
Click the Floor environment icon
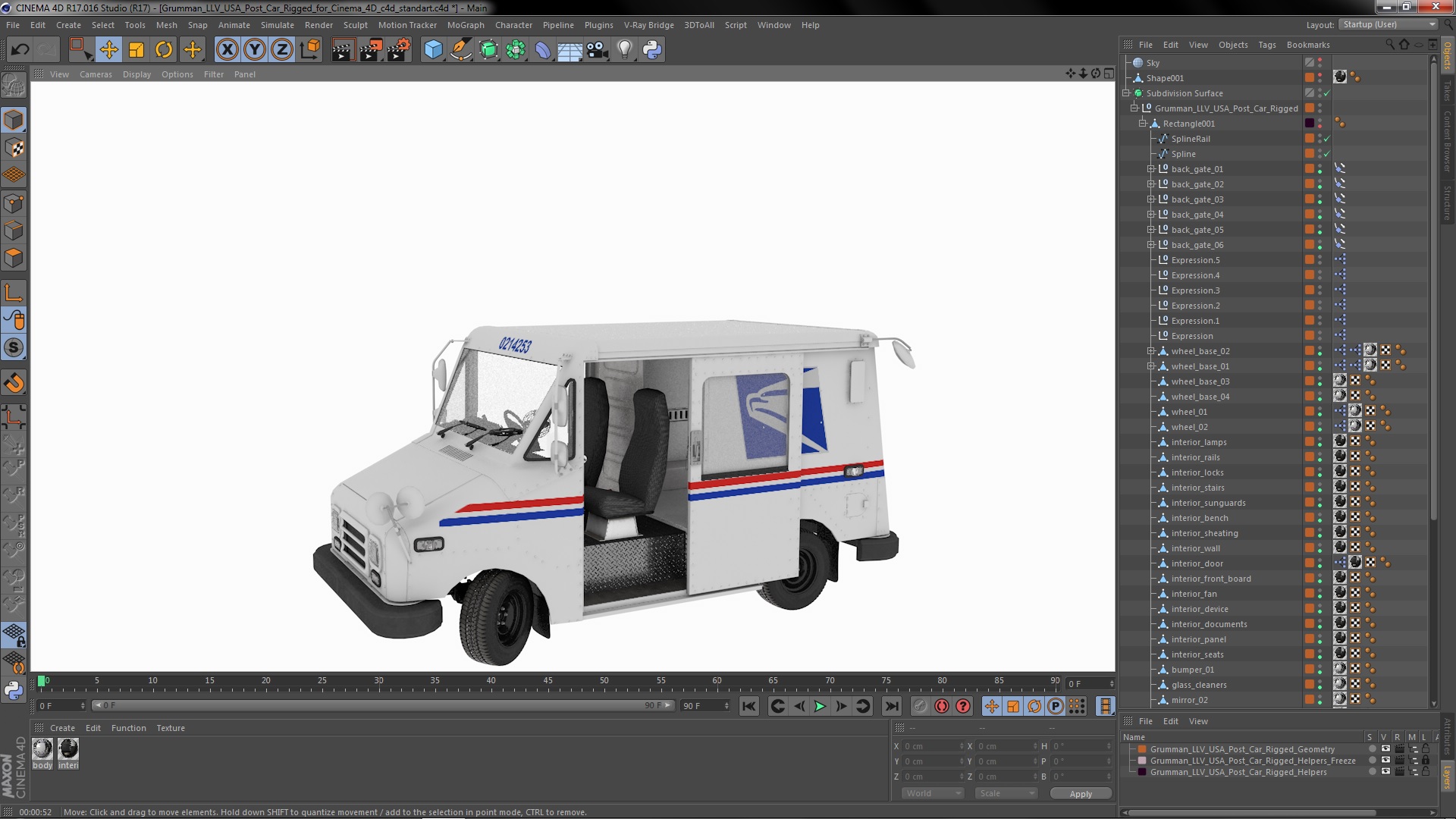click(x=570, y=50)
